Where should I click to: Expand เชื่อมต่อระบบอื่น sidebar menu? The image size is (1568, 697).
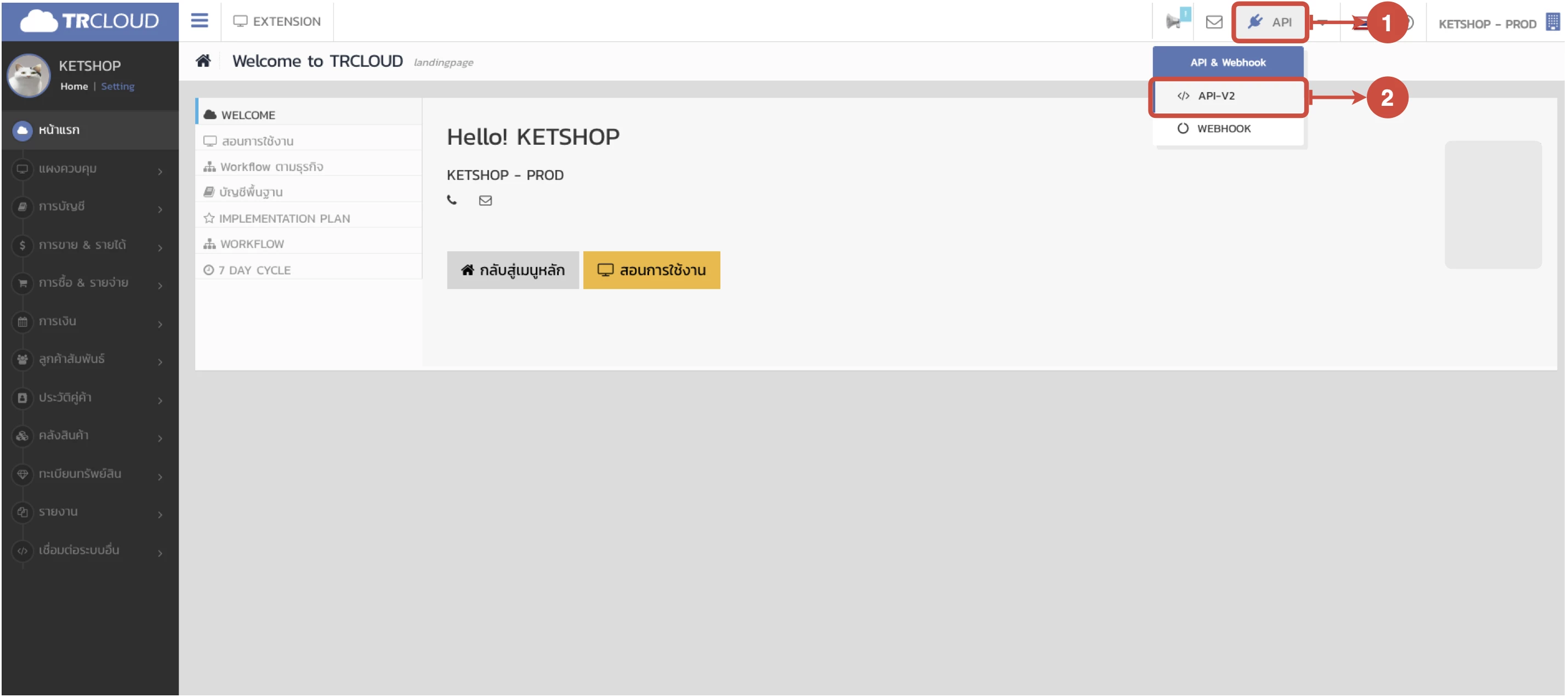[x=89, y=551]
